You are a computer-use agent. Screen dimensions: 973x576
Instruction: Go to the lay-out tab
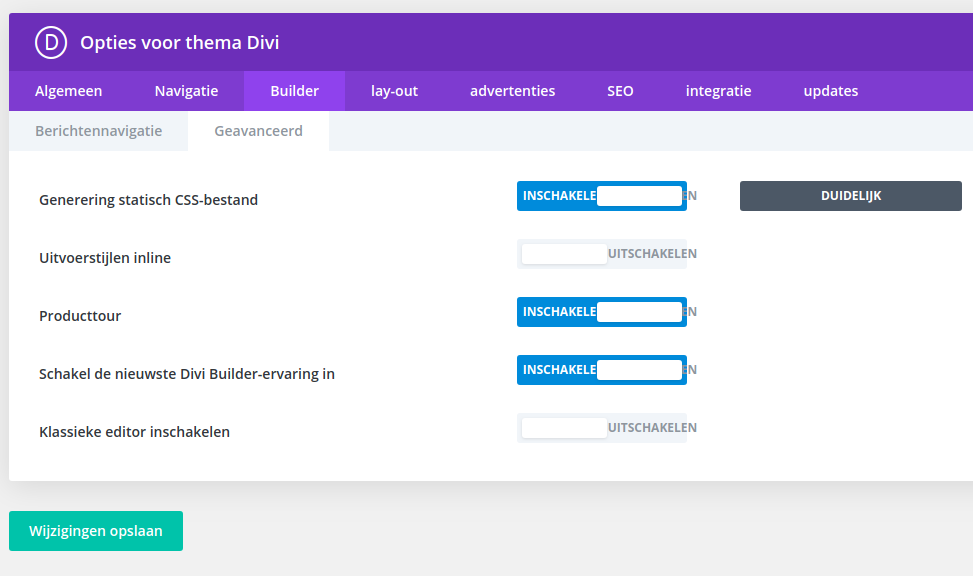pos(394,91)
